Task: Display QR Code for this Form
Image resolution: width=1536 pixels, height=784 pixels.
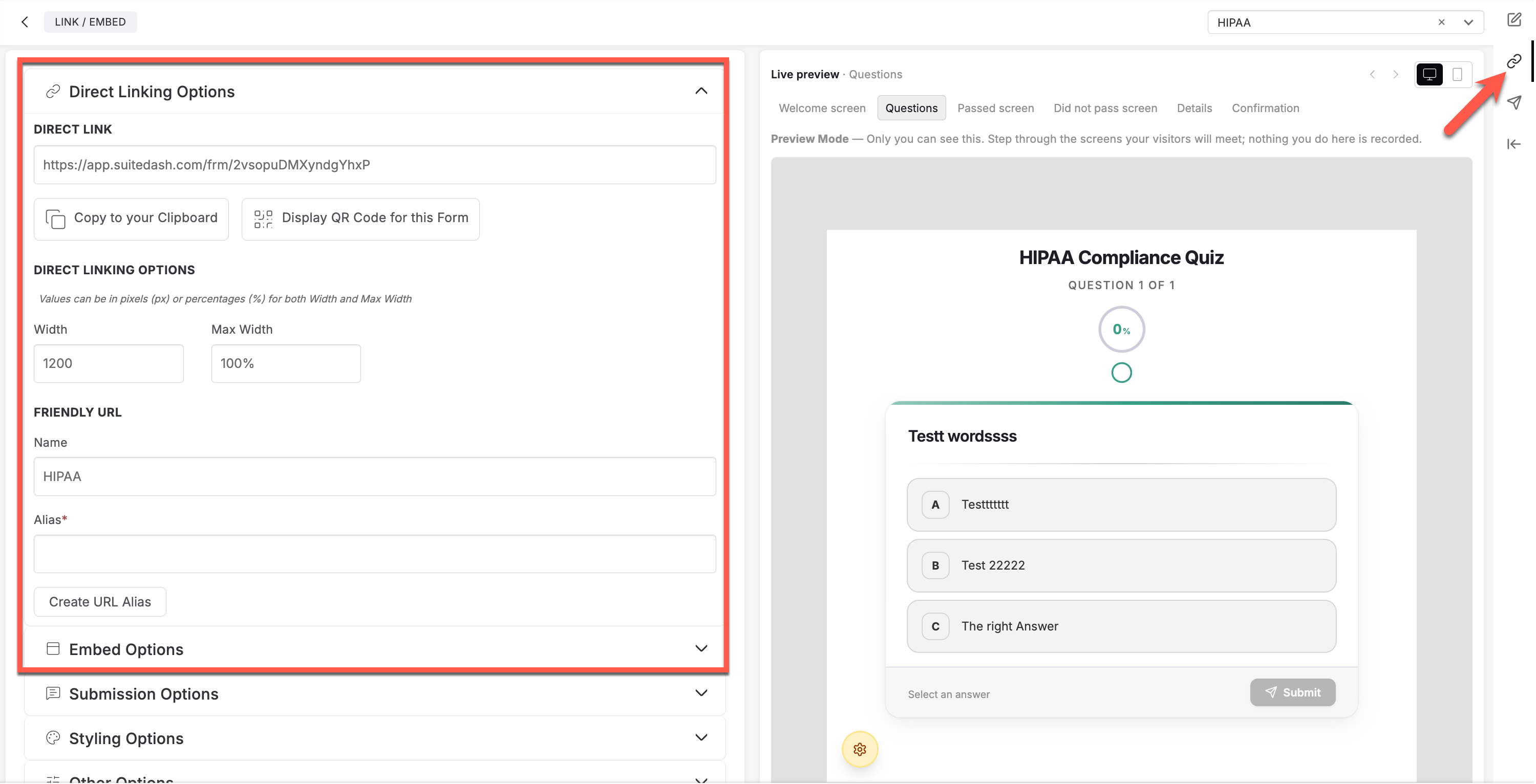Action: [360, 219]
